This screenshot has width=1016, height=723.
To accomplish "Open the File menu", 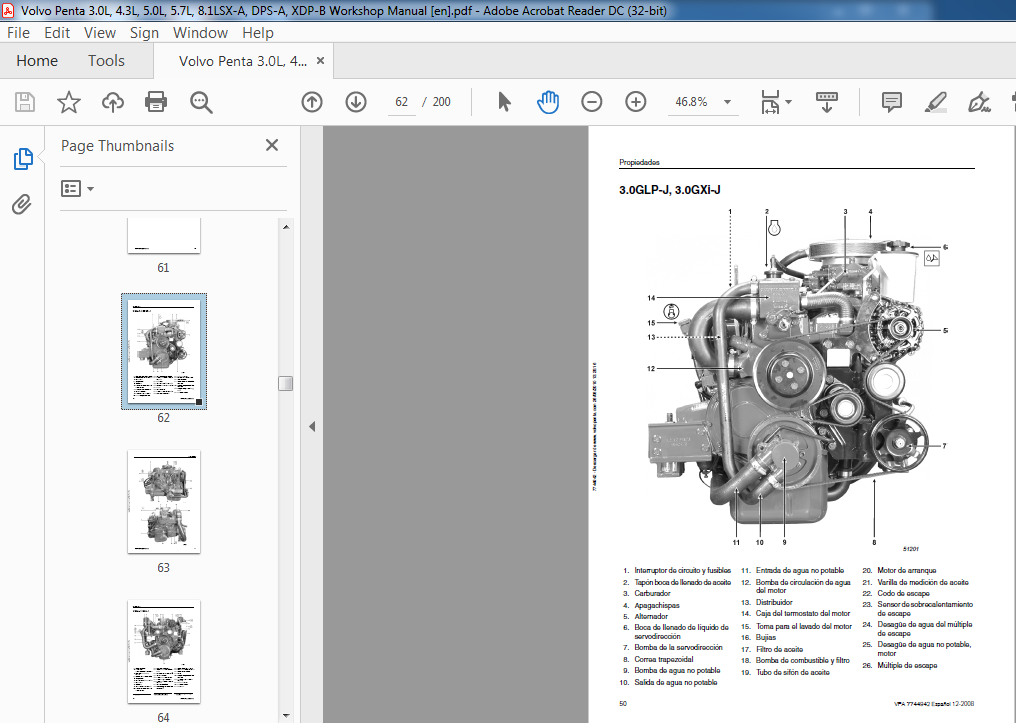I will [x=18, y=32].
